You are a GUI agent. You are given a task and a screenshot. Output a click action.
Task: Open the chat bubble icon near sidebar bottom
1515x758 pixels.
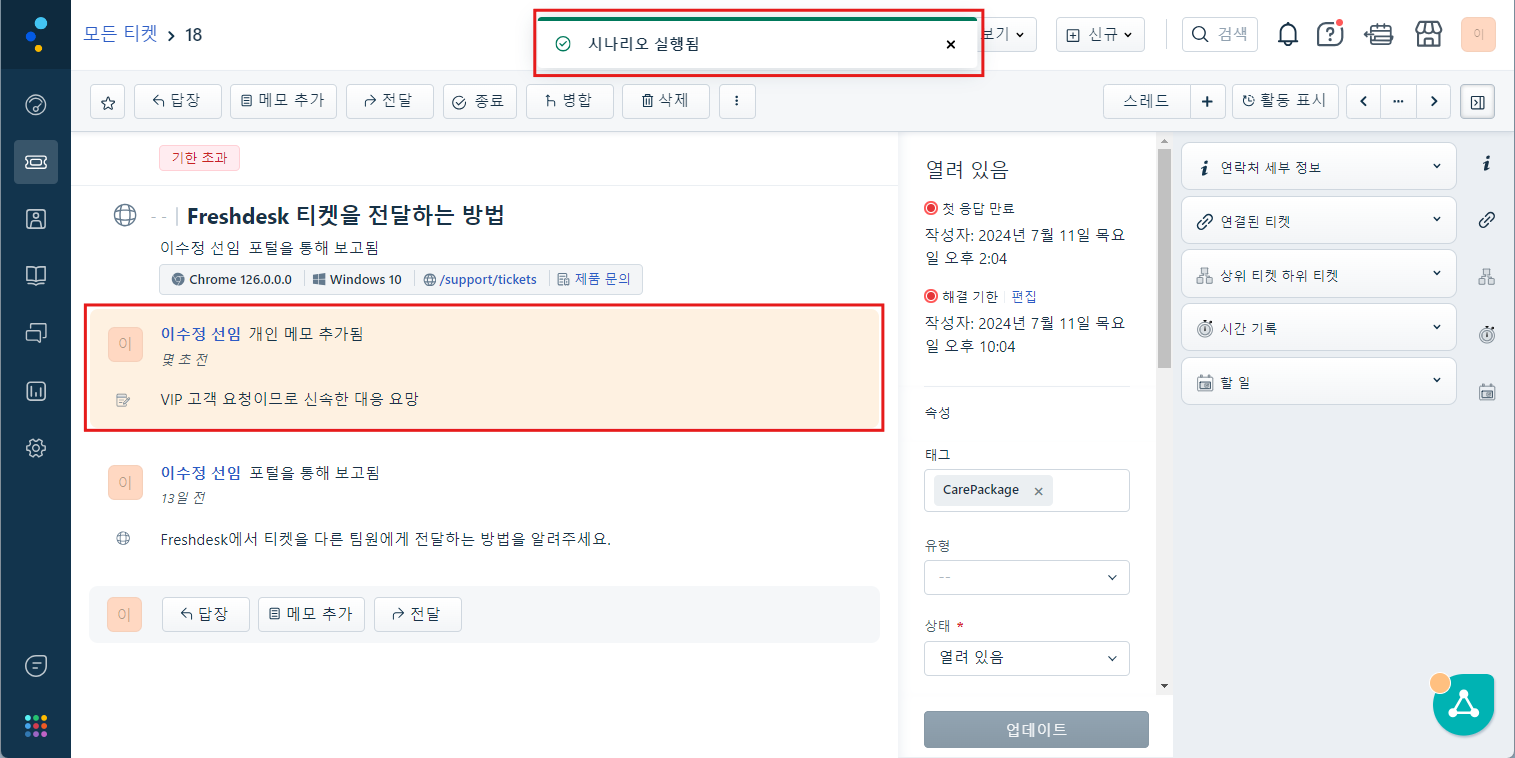pos(36,665)
